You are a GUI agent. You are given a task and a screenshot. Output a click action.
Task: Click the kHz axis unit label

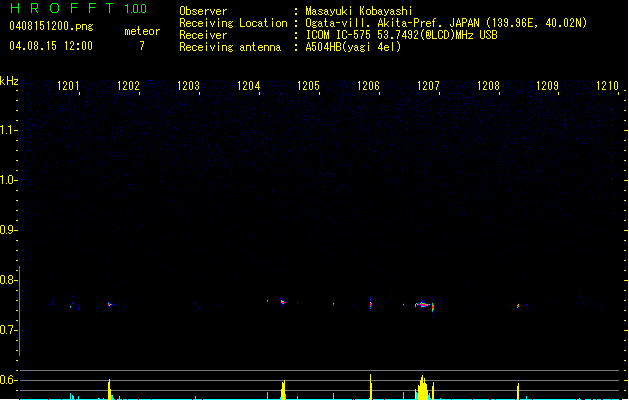[9, 81]
